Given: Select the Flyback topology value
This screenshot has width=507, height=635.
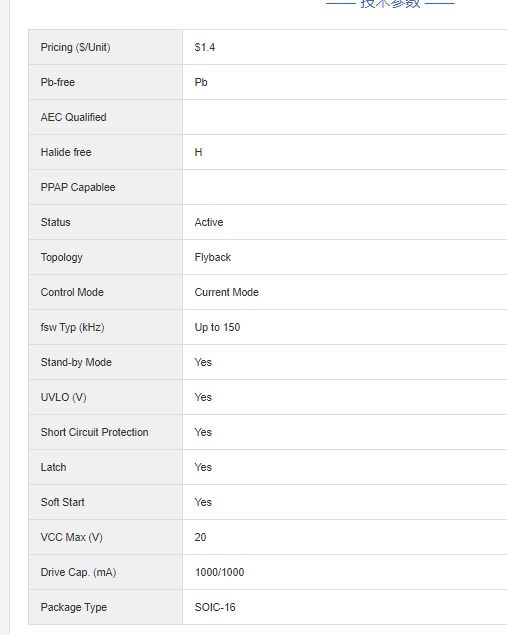Looking at the screenshot, I should (213, 257).
